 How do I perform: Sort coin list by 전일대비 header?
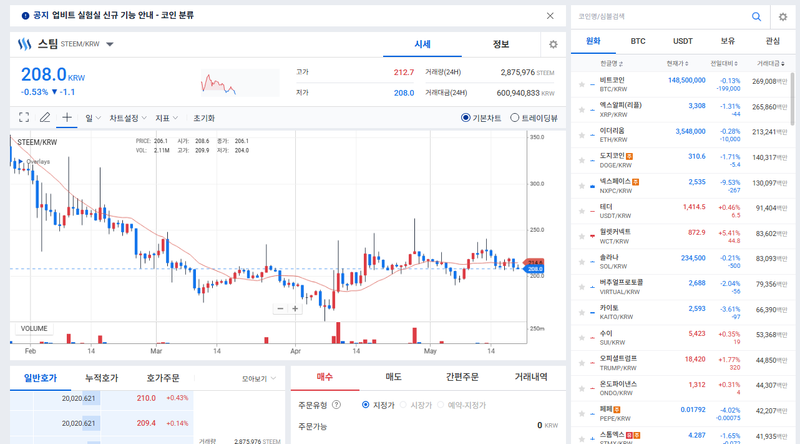click(x=724, y=64)
